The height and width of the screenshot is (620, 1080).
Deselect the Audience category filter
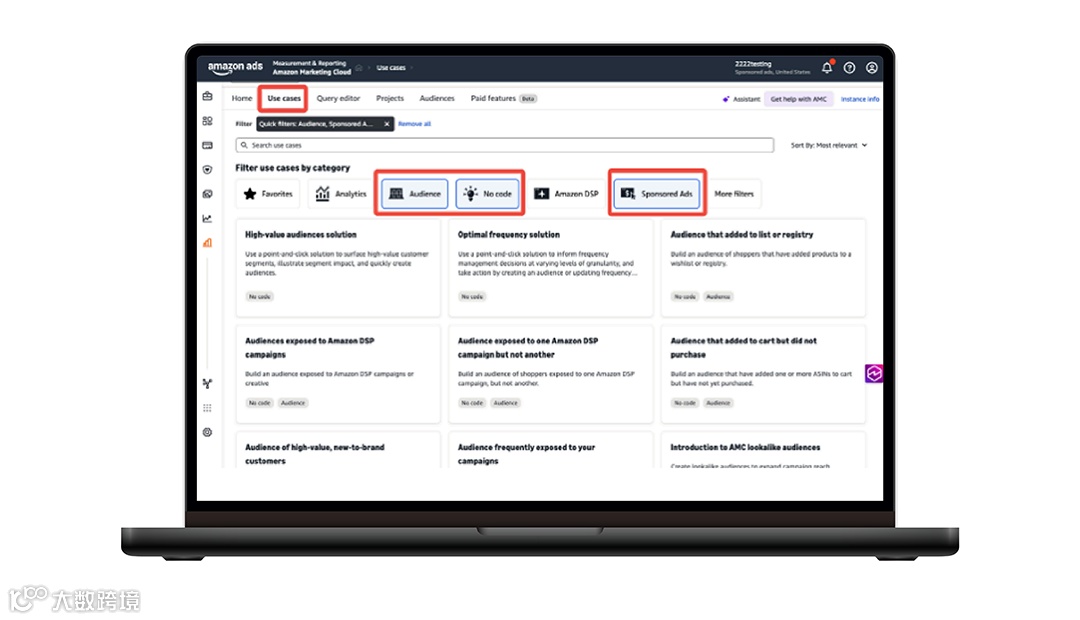(x=415, y=194)
